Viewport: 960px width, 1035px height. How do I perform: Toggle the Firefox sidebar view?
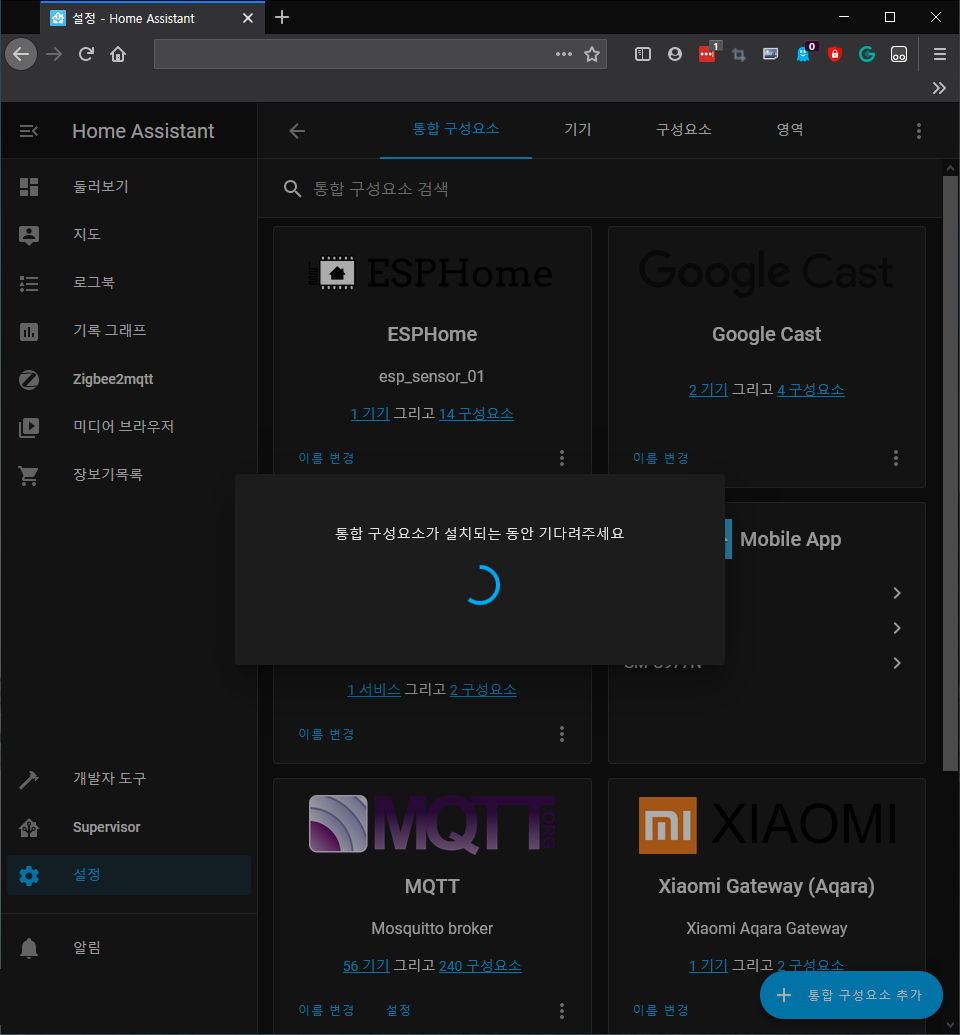point(642,54)
